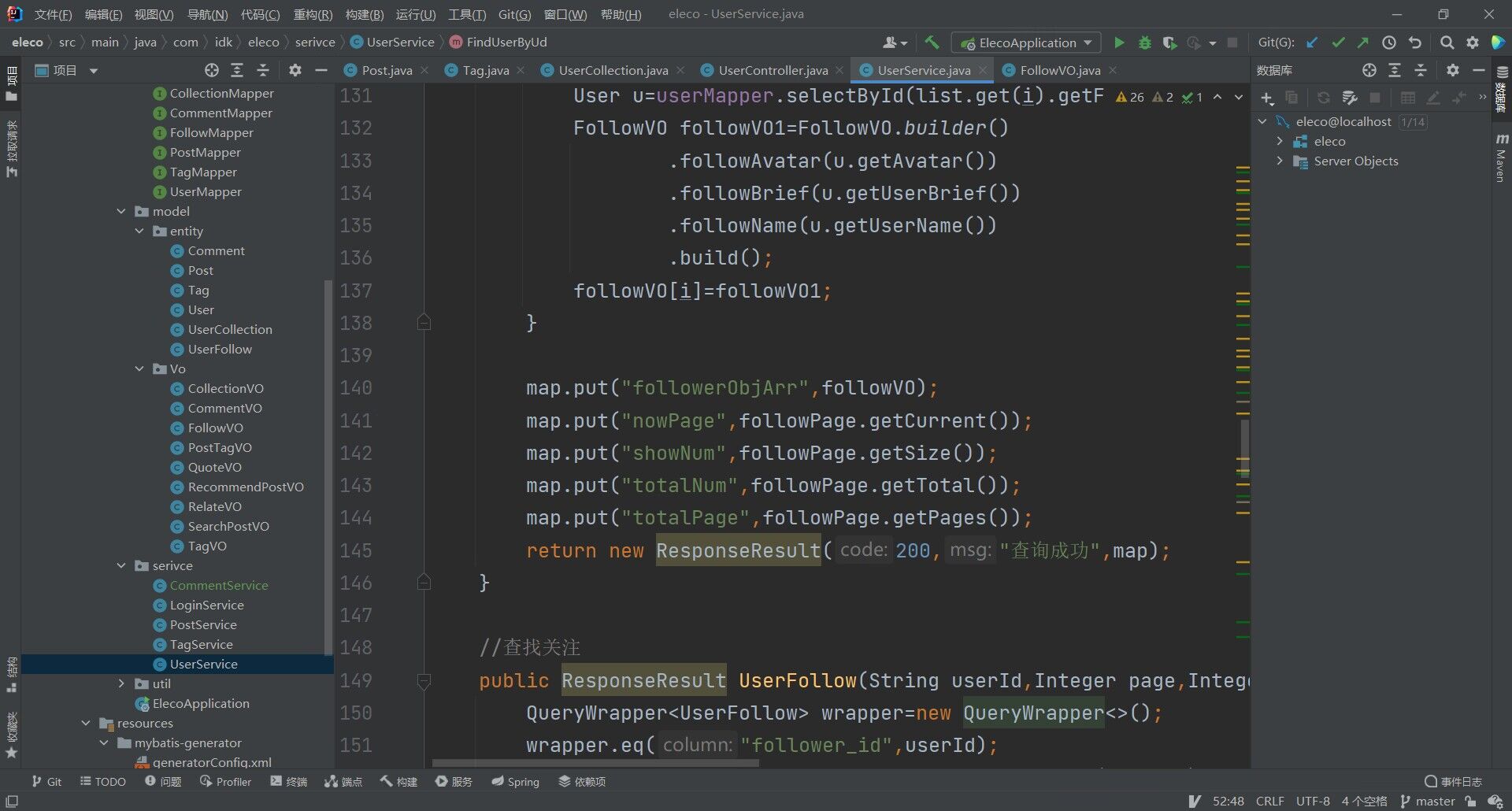Open Maven tool window

(x=1501, y=157)
